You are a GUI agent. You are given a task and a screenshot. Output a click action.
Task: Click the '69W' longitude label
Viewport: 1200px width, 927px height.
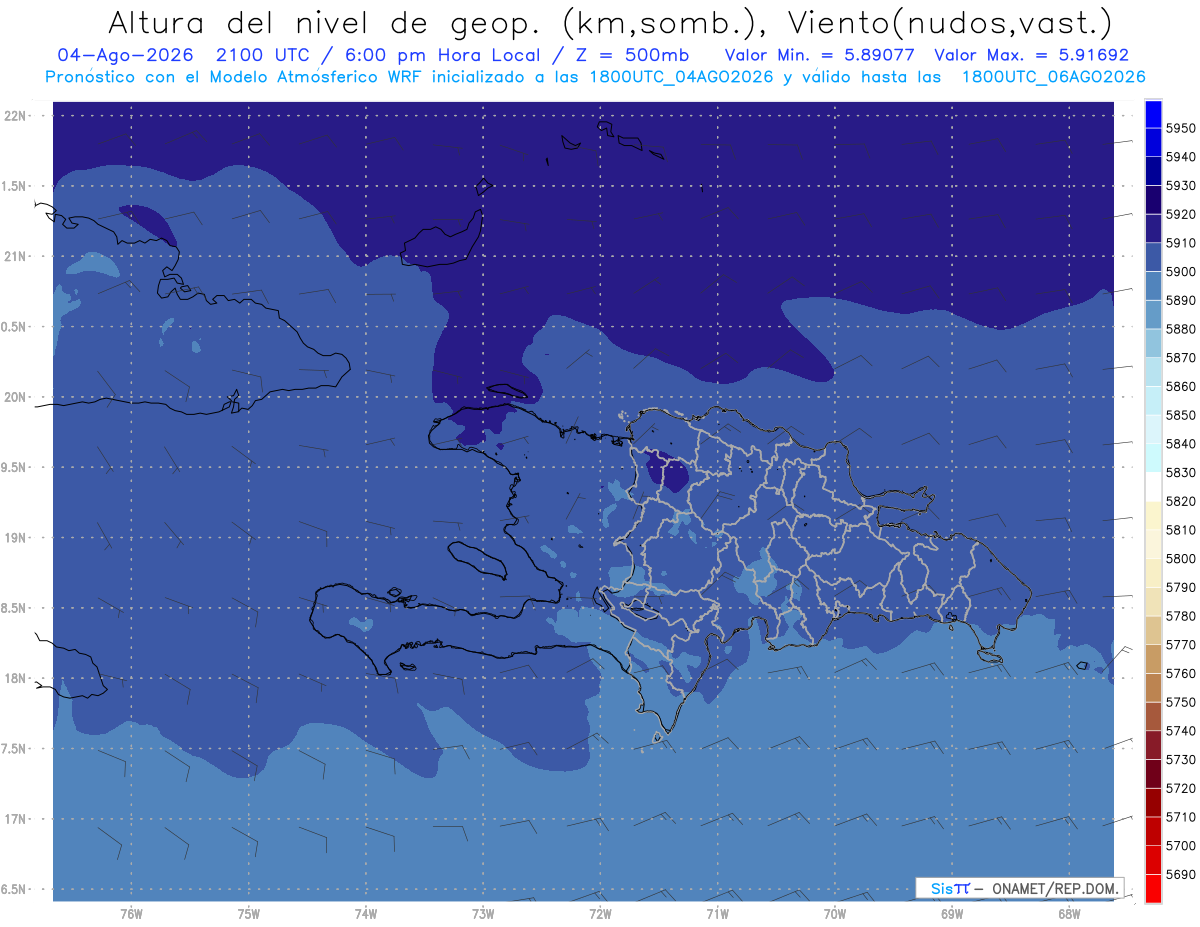pyautogui.click(x=952, y=913)
